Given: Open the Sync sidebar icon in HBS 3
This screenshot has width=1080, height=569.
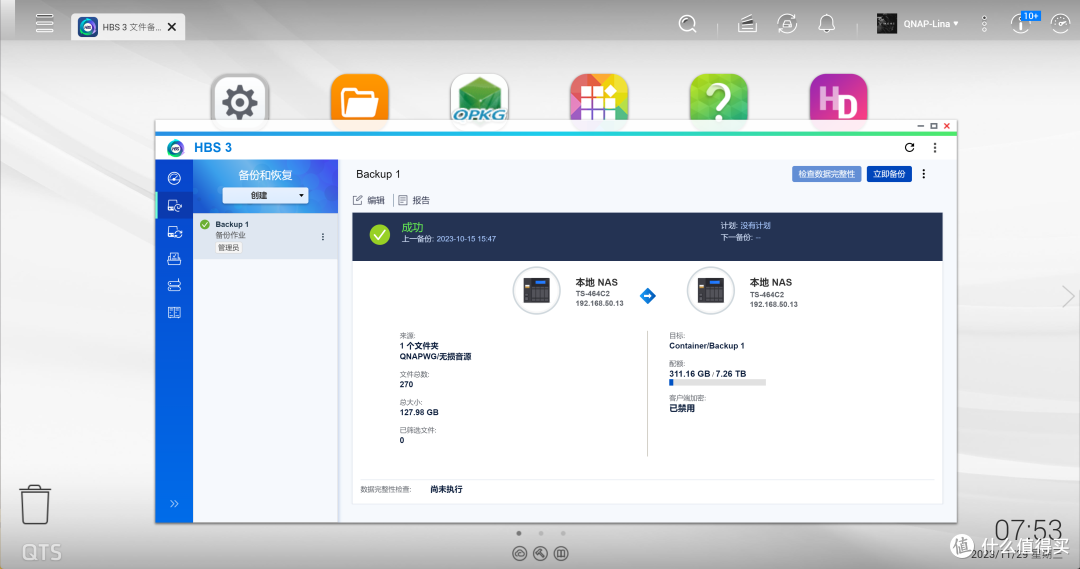Looking at the screenshot, I should [x=174, y=232].
